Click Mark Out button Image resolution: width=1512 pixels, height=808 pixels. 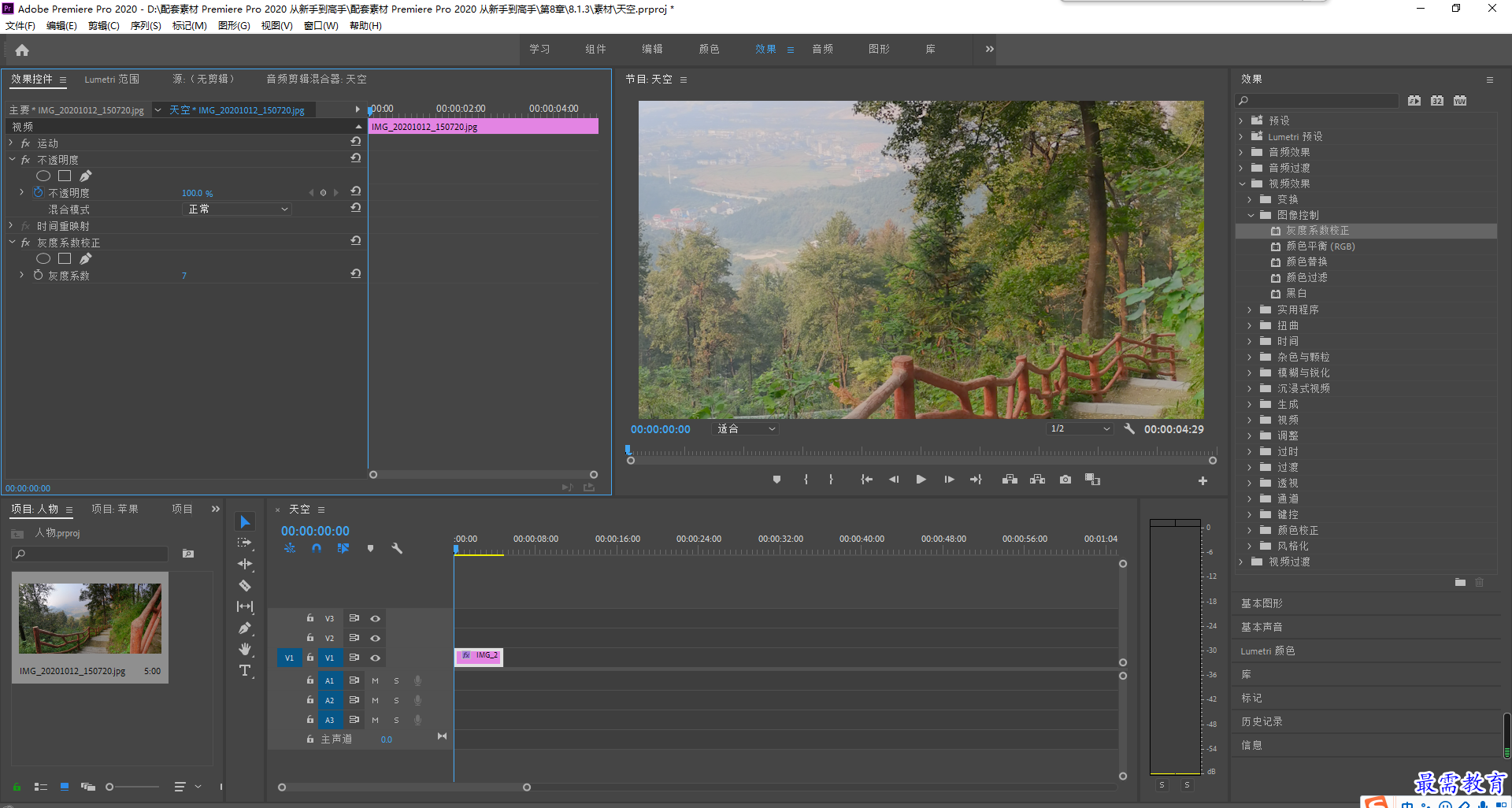point(831,479)
